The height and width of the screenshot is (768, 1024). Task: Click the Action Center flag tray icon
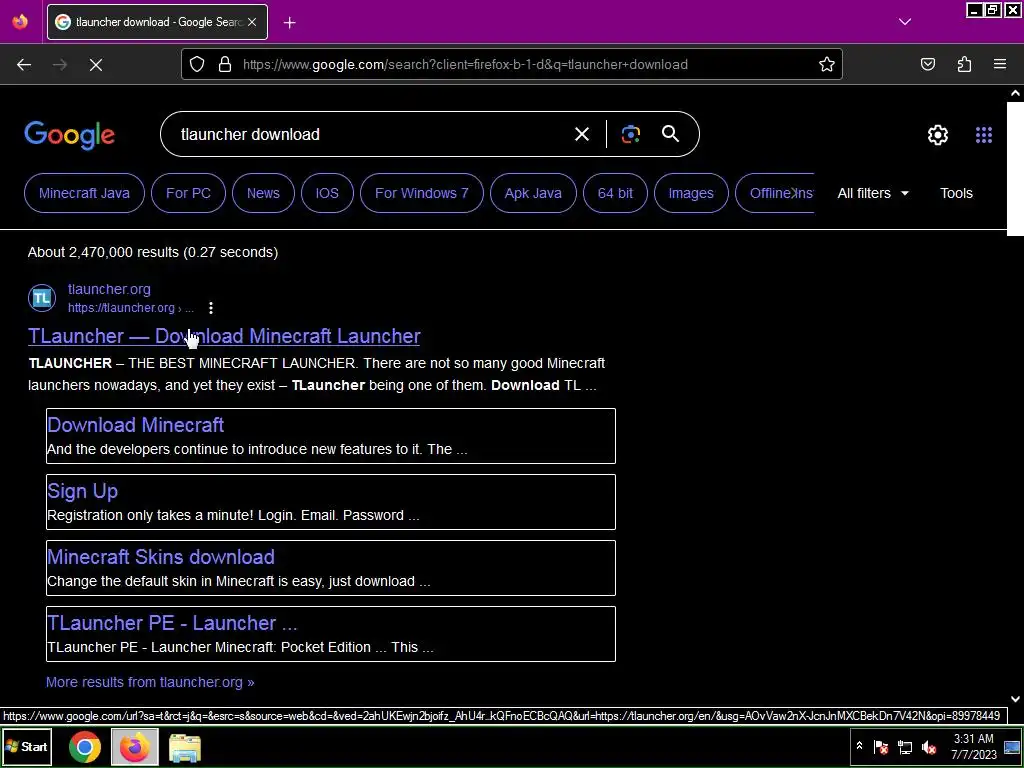[881, 747]
